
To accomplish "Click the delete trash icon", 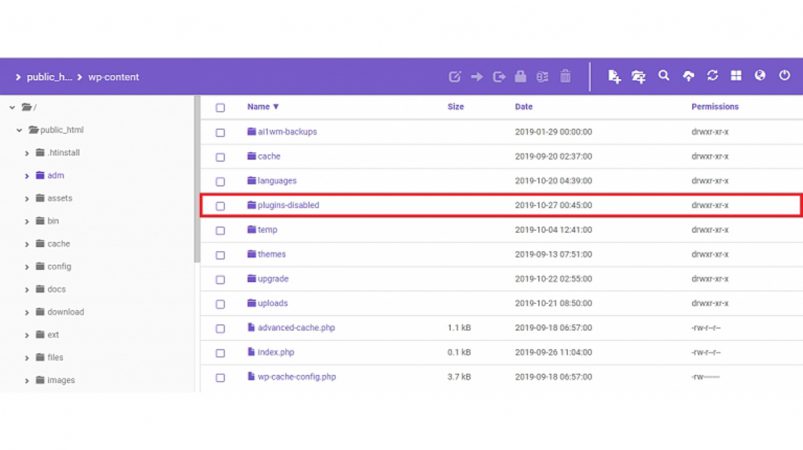I will tap(565, 76).
